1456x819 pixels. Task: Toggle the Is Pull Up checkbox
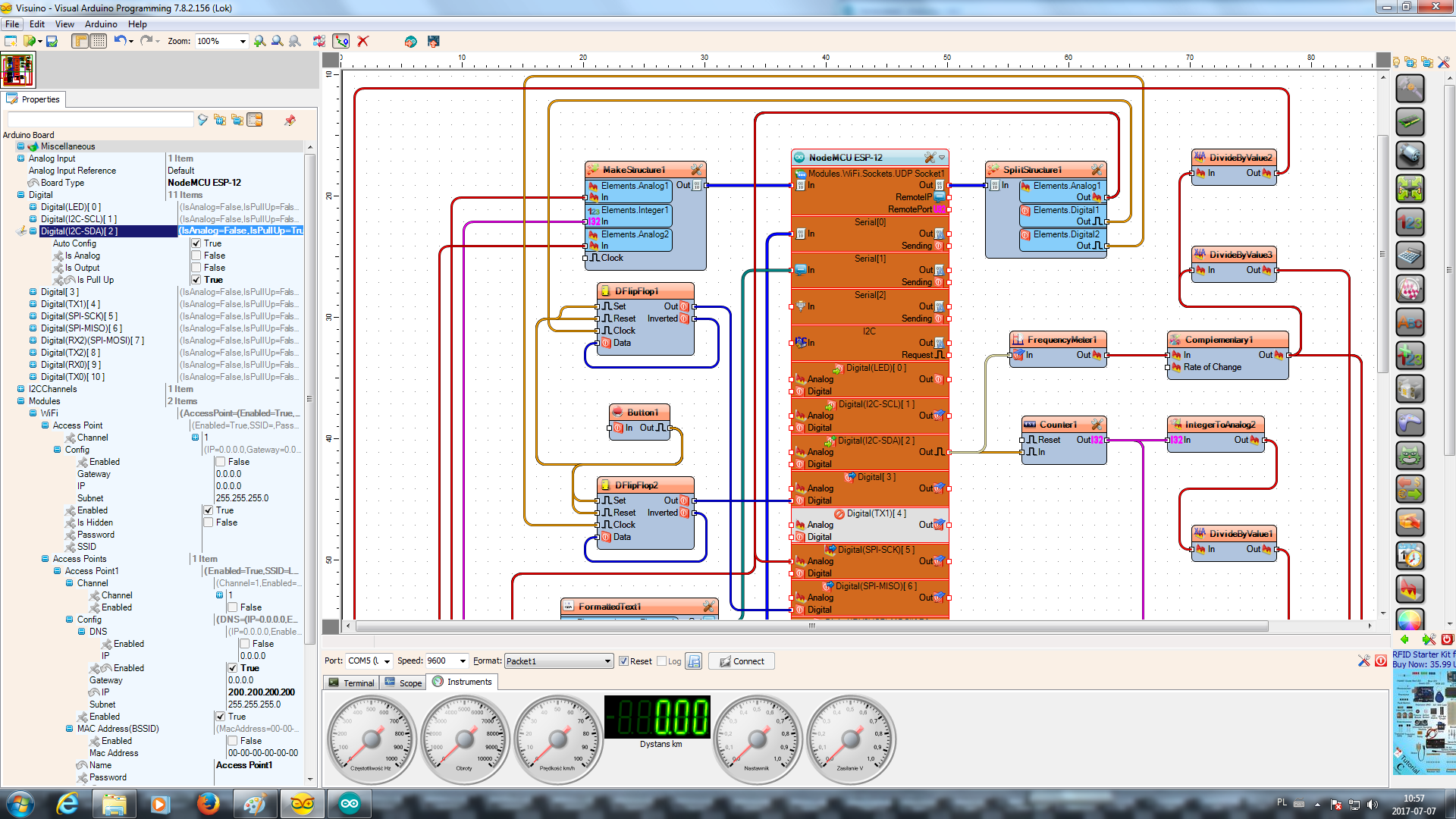pos(196,280)
